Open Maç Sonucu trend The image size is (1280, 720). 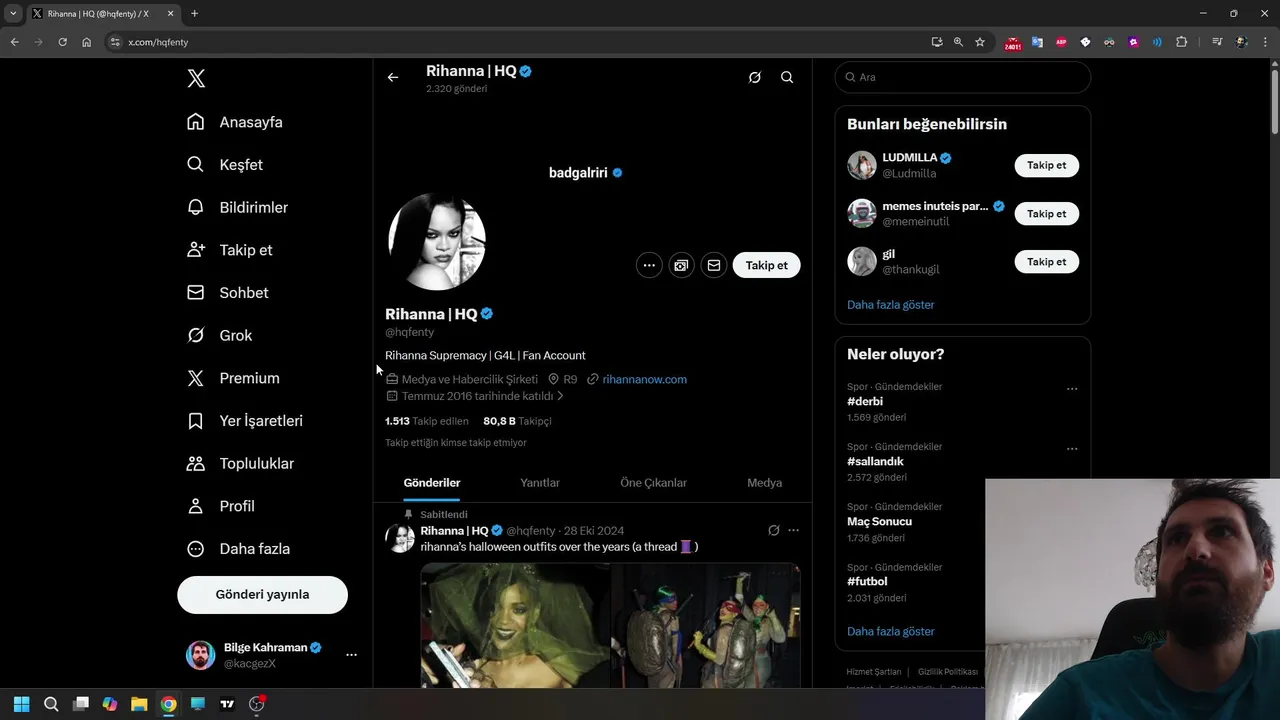(x=879, y=521)
